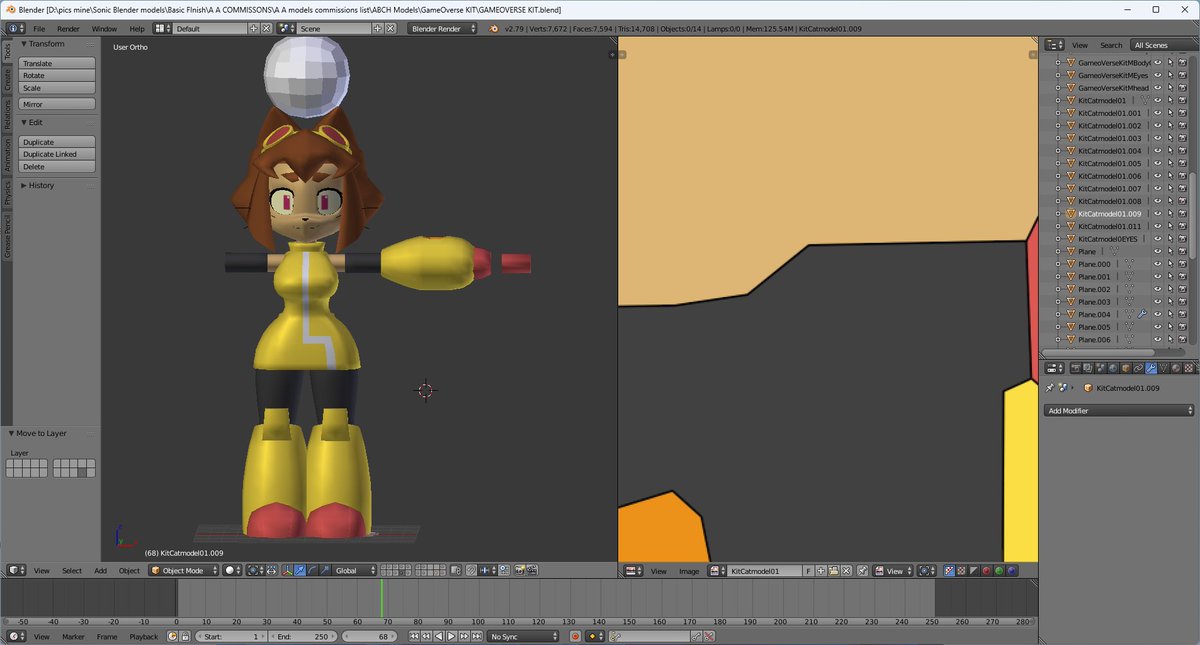The height and width of the screenshot is (645, 1200).
Task: Click the wrench icon beside Plane.004
Action: pos(1141,314)
